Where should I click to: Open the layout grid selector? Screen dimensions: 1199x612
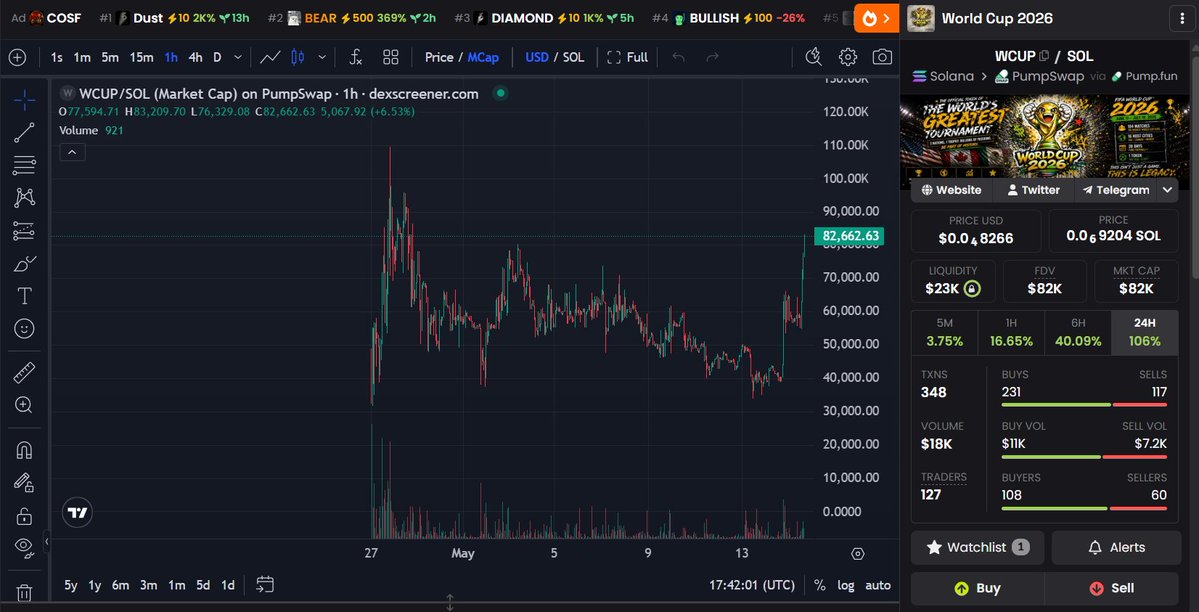click(391, 57)
